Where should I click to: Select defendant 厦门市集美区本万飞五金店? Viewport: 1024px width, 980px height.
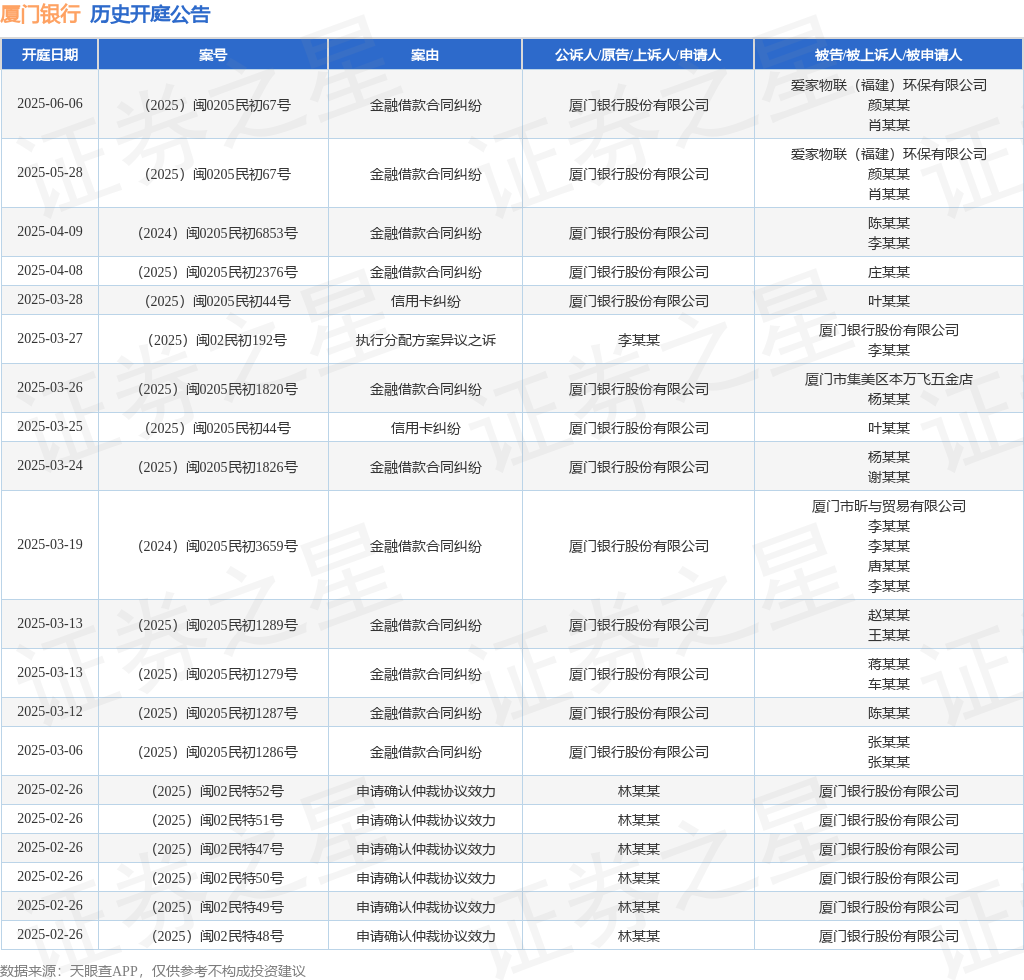pyautogui.click(x=888, y=379)
